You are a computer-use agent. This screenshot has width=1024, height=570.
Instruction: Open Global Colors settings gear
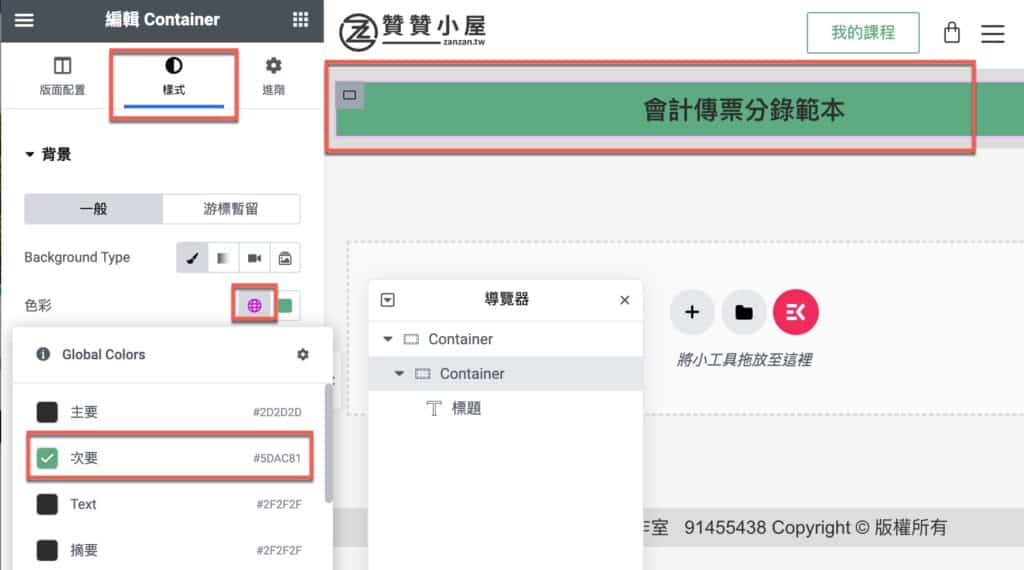302,355
